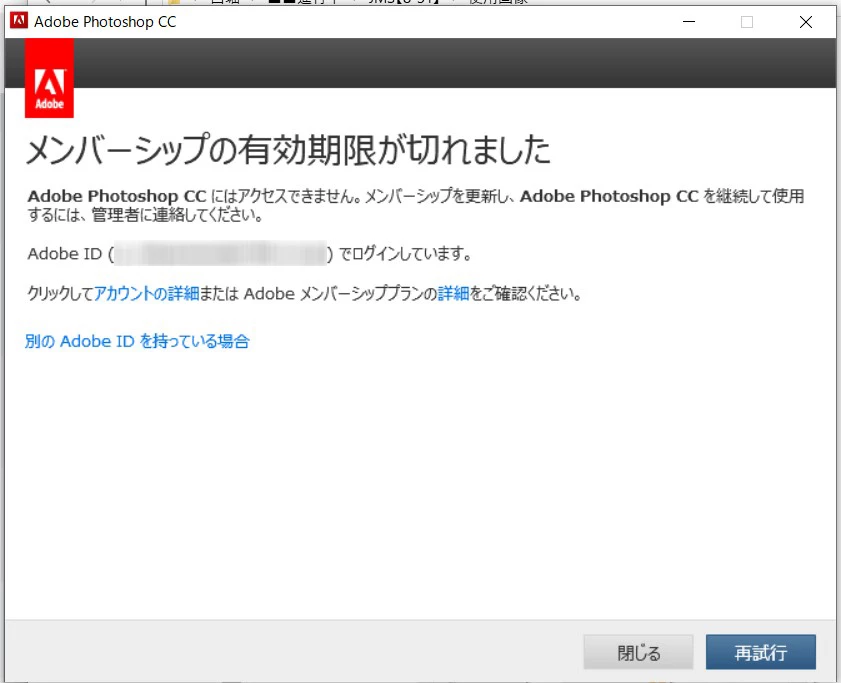The width and height of the screenshot is (841, 683).
Task: Click the disabled maximize button in the title bar
Action: click(x=747, y=22)
